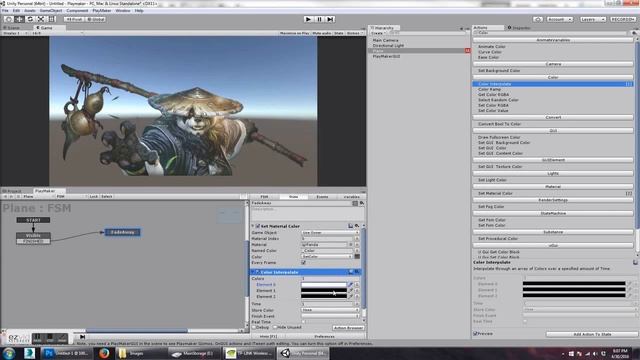Image resolution: width=640 pixels, height=360 pixels.
Task: Select the Scale tool in Unity toolbar
Action: pyautogui.click(x=41, y=19)
